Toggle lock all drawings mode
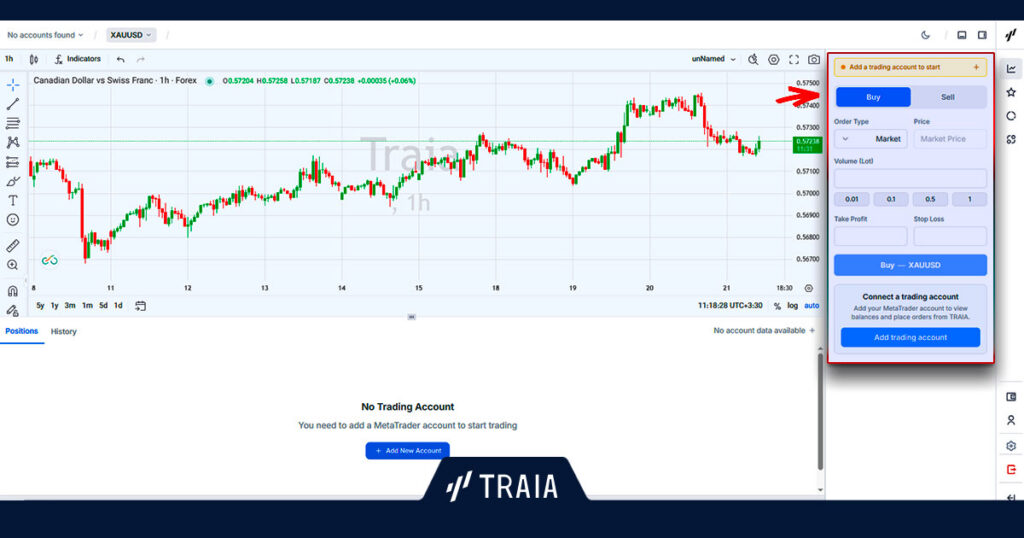The image size is (1024, 538). pyautogui.click(x=12, y=310)
